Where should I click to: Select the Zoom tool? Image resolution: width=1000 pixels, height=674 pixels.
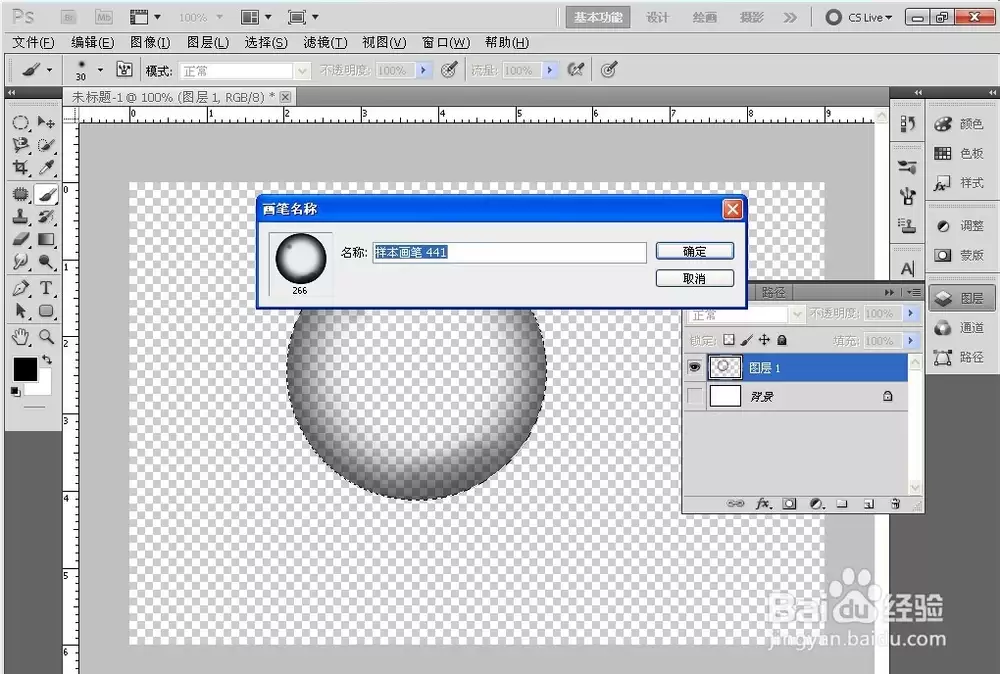click(x=46, y=337)
